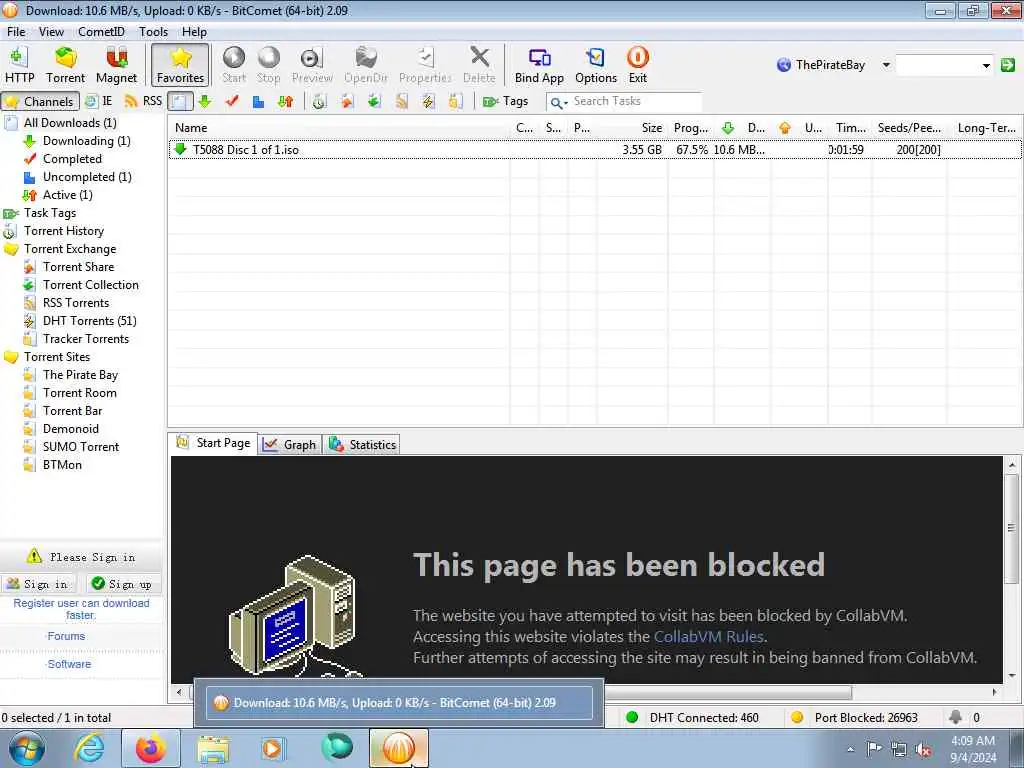Image resolution: width=1024 pixels, height=768 pixels.
Task: Expand the torrent search box dropdown arrow
Action: 986,65
